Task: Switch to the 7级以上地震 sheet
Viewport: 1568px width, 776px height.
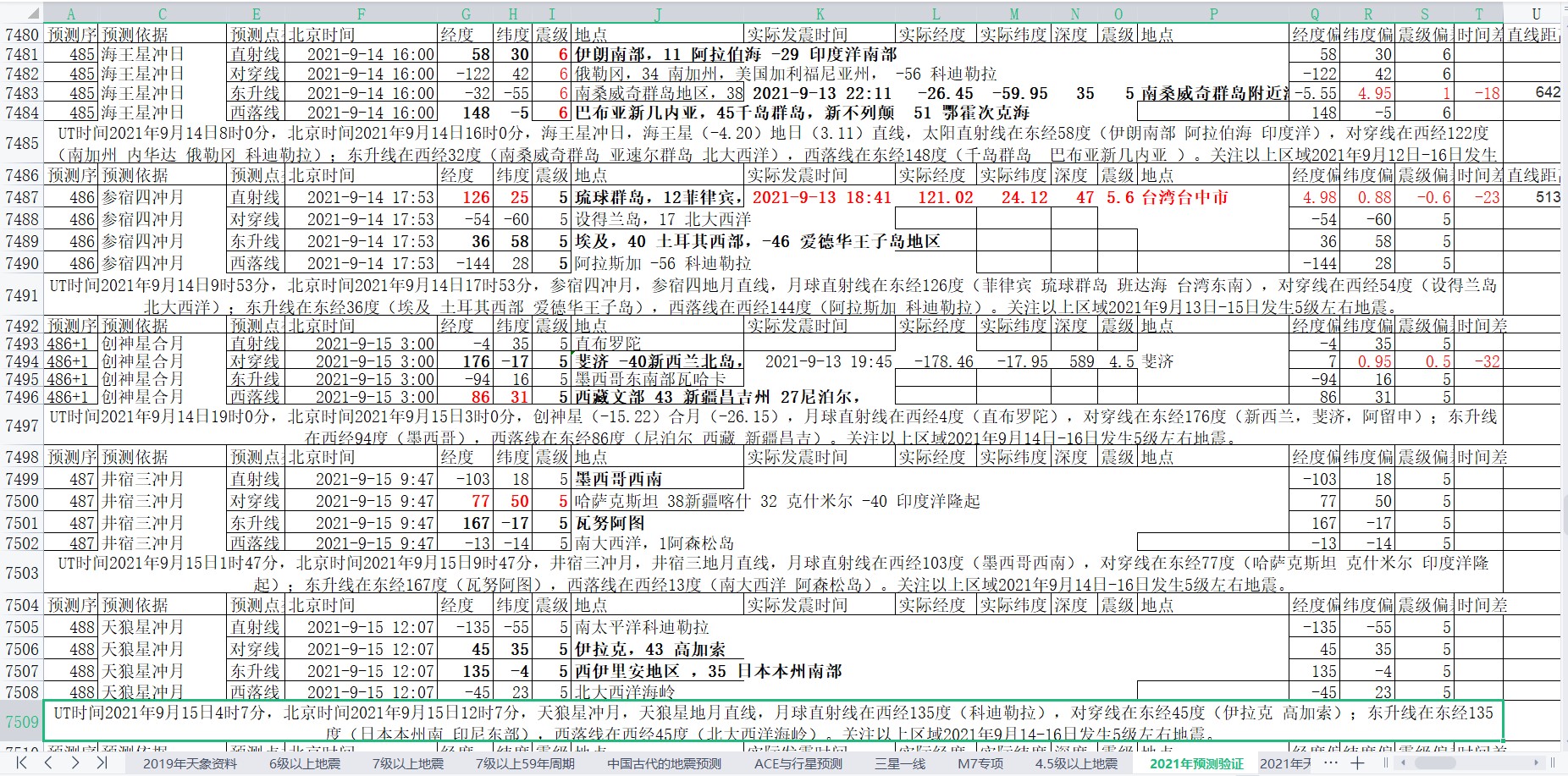Action: [408, 763]
